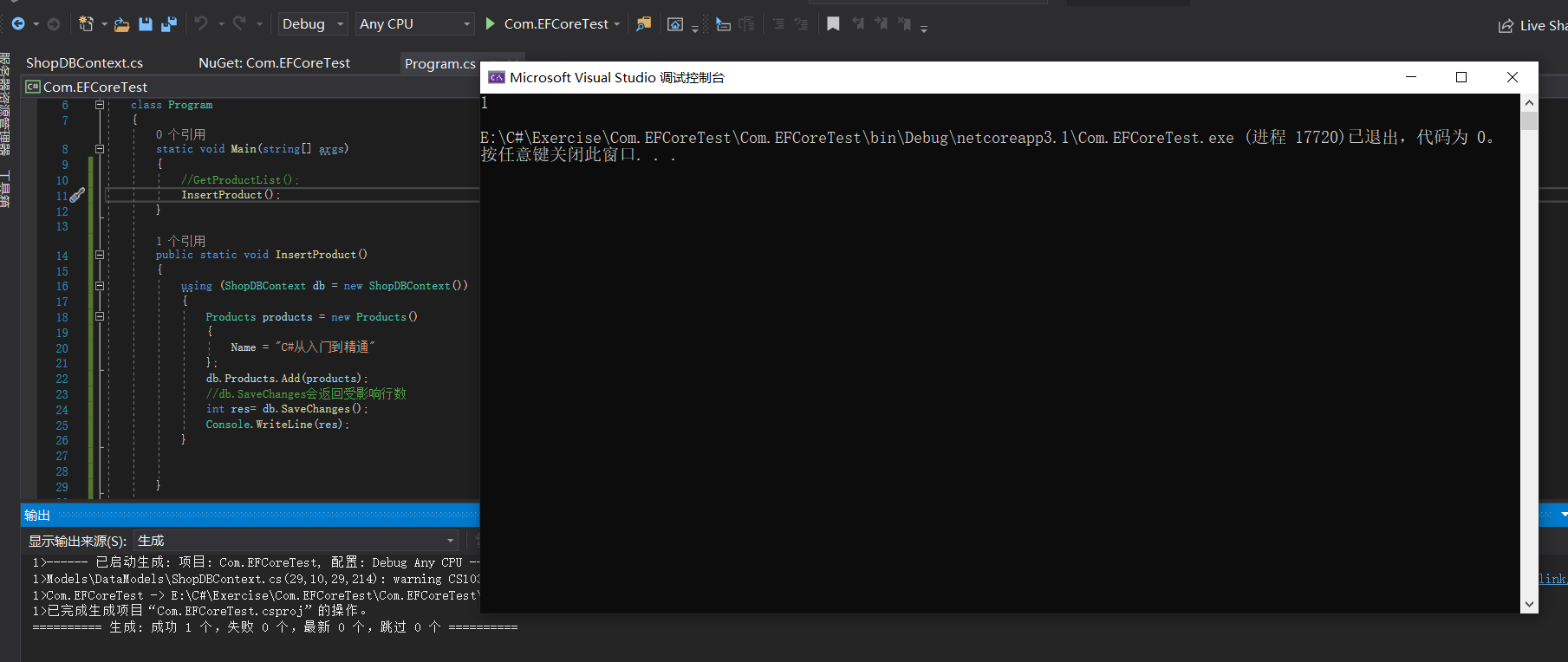This screenshot has width=1568, height=662.
Task: Click the Open File folder icon
Action: pos(121,24)
